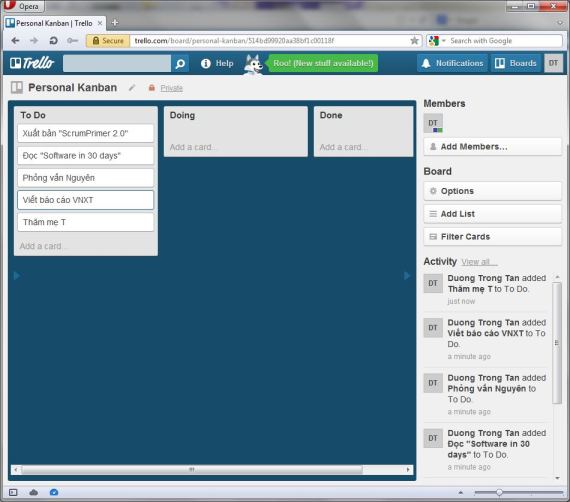Click the pencil icon to rename board
This screenshot has width=570, height=502.
(132, 88)
